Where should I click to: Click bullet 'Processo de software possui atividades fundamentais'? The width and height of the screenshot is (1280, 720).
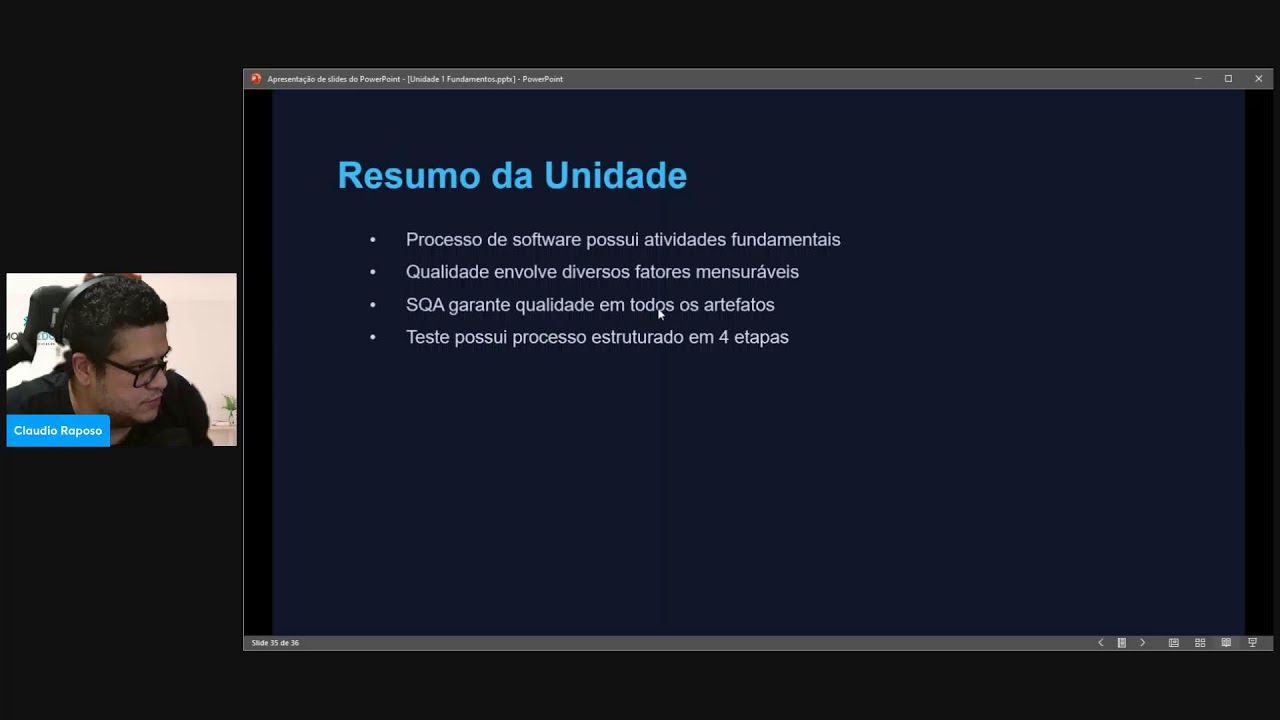tap(623, 240)
